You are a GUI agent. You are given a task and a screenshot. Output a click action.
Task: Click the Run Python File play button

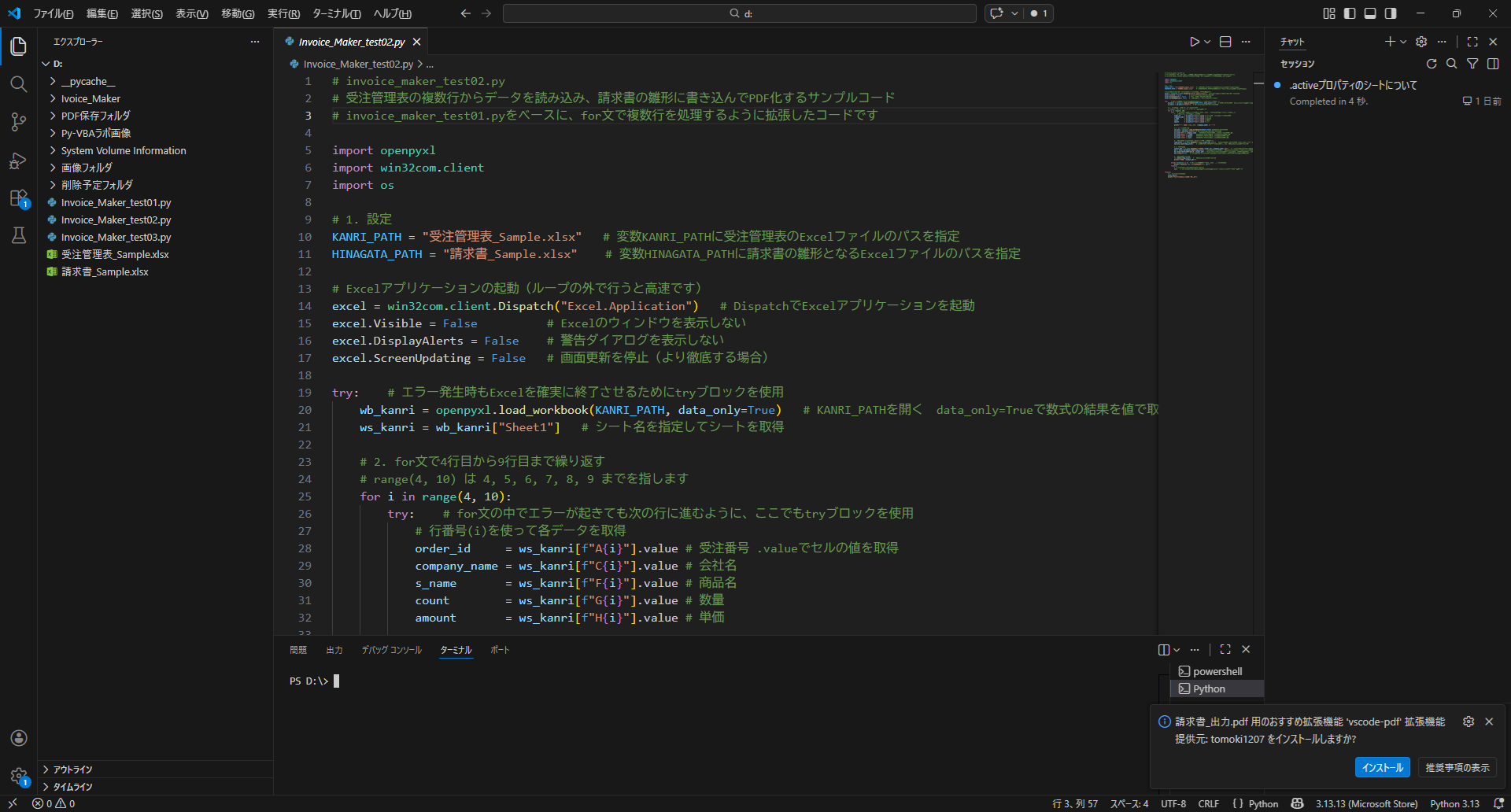[x=1195, y=42]
